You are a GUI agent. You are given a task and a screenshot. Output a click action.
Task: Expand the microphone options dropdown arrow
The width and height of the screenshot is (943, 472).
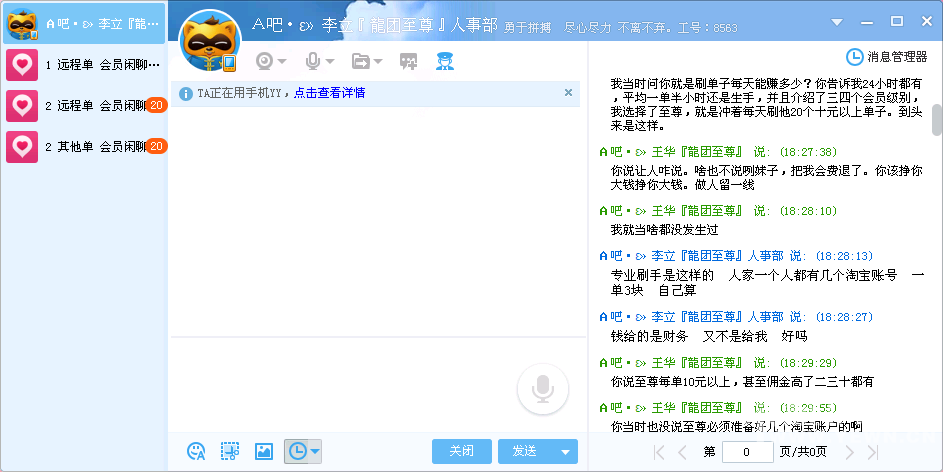(330, 61)
